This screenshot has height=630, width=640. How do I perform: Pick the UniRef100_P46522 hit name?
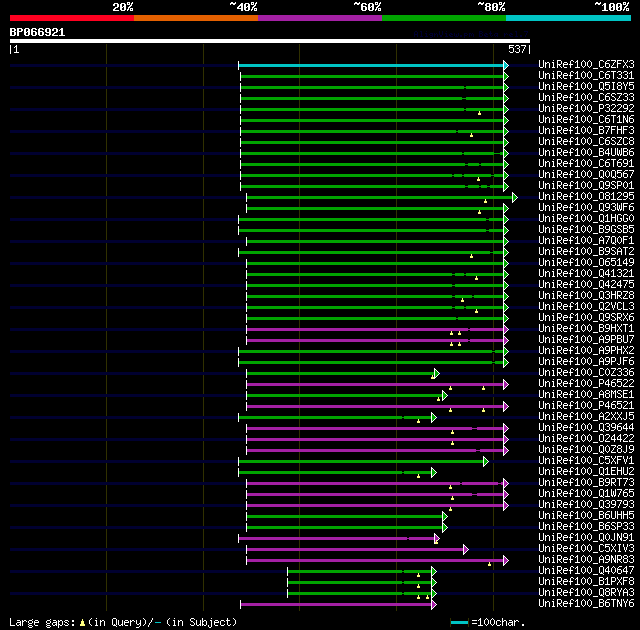tap(586, 384)
